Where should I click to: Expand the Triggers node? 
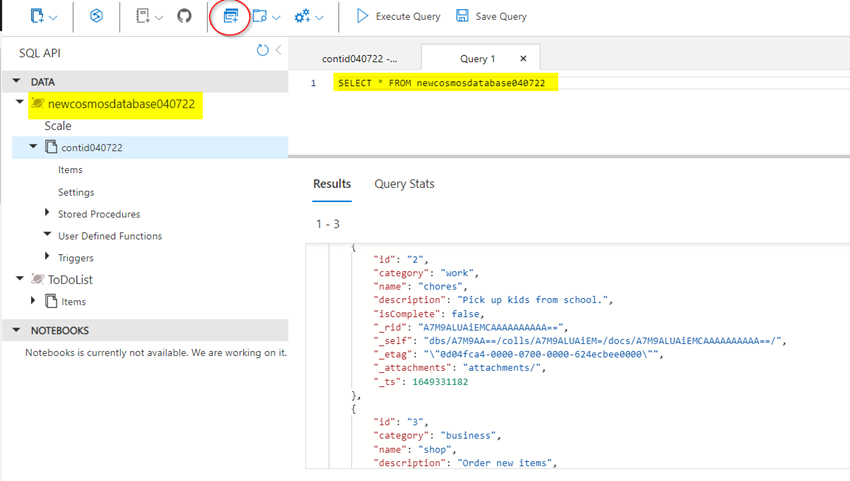click(x=47, y=256)
